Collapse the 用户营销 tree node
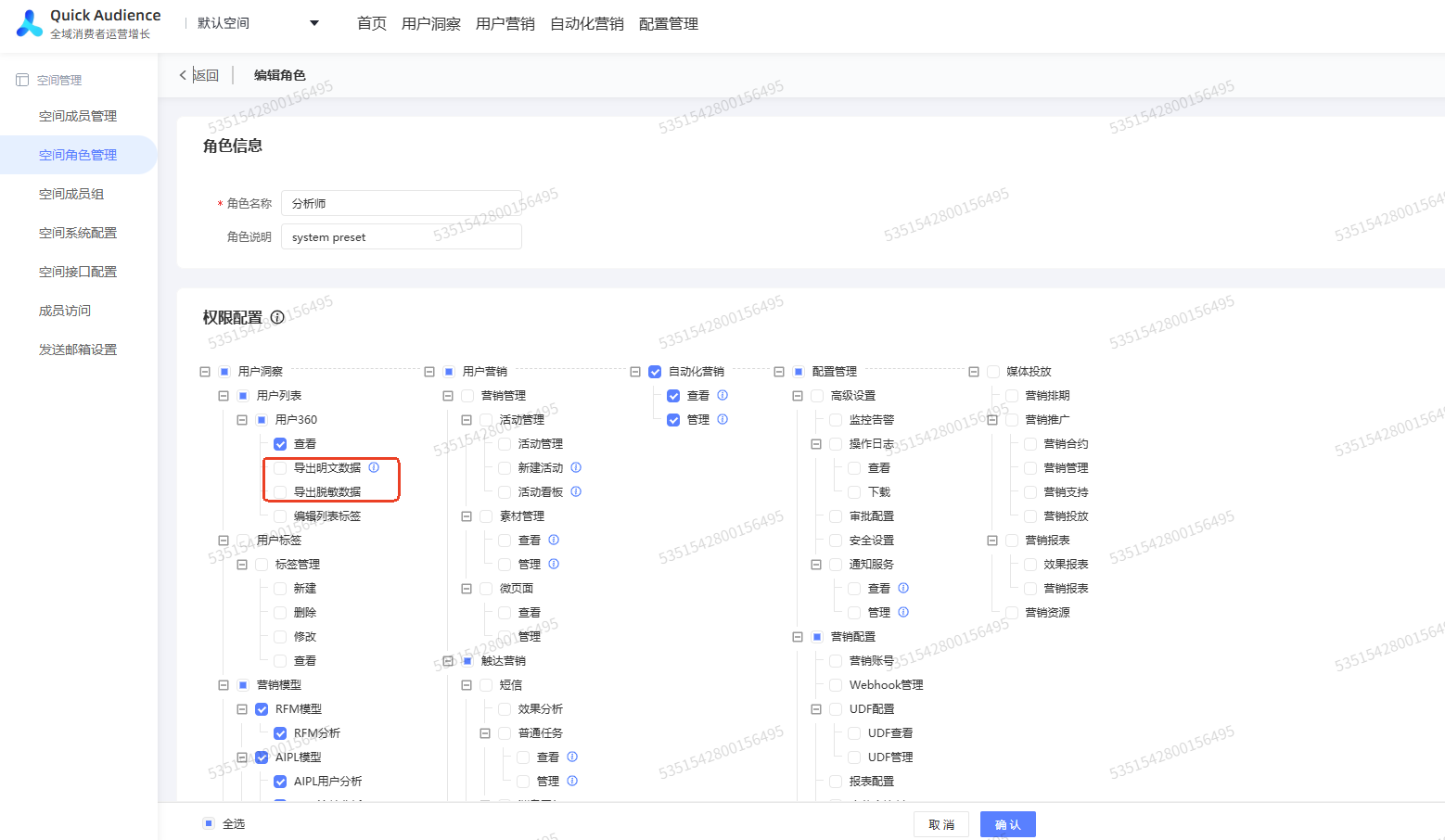This screenshot has height=840, width=1445. coord(429,372)
